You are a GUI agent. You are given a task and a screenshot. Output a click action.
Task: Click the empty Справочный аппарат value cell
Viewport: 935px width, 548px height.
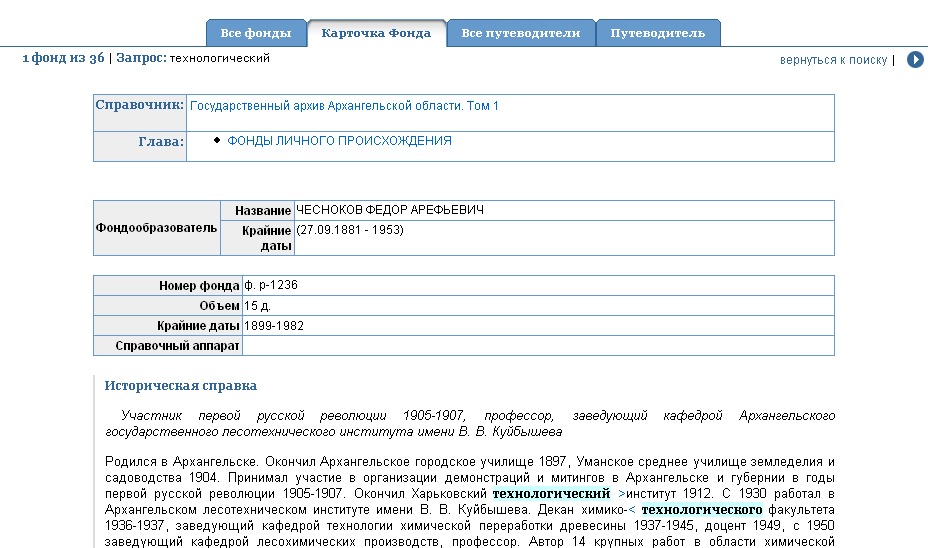click(x=537, y=345)
